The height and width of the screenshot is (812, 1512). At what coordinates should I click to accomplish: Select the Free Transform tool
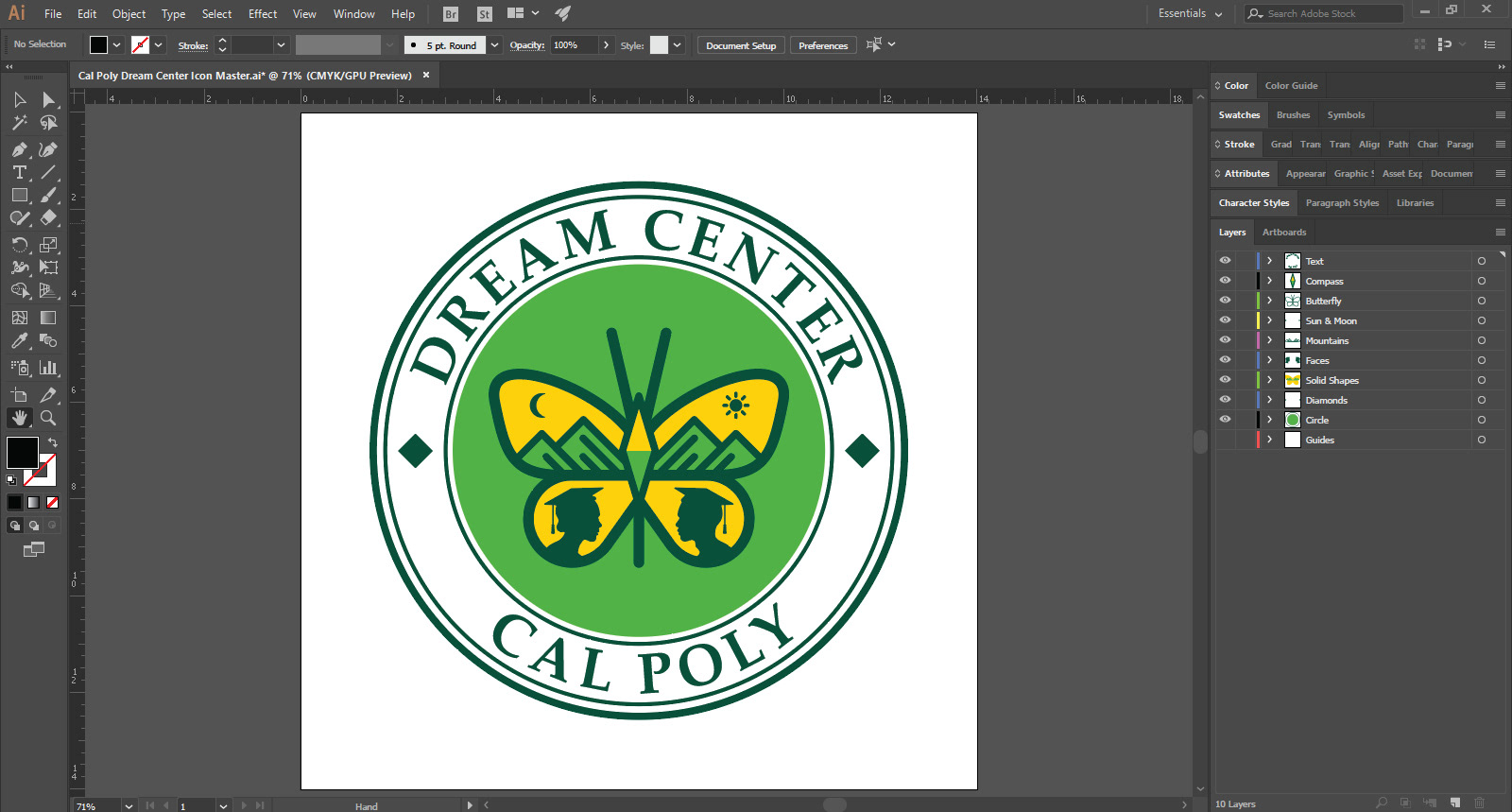click(48, 268)
